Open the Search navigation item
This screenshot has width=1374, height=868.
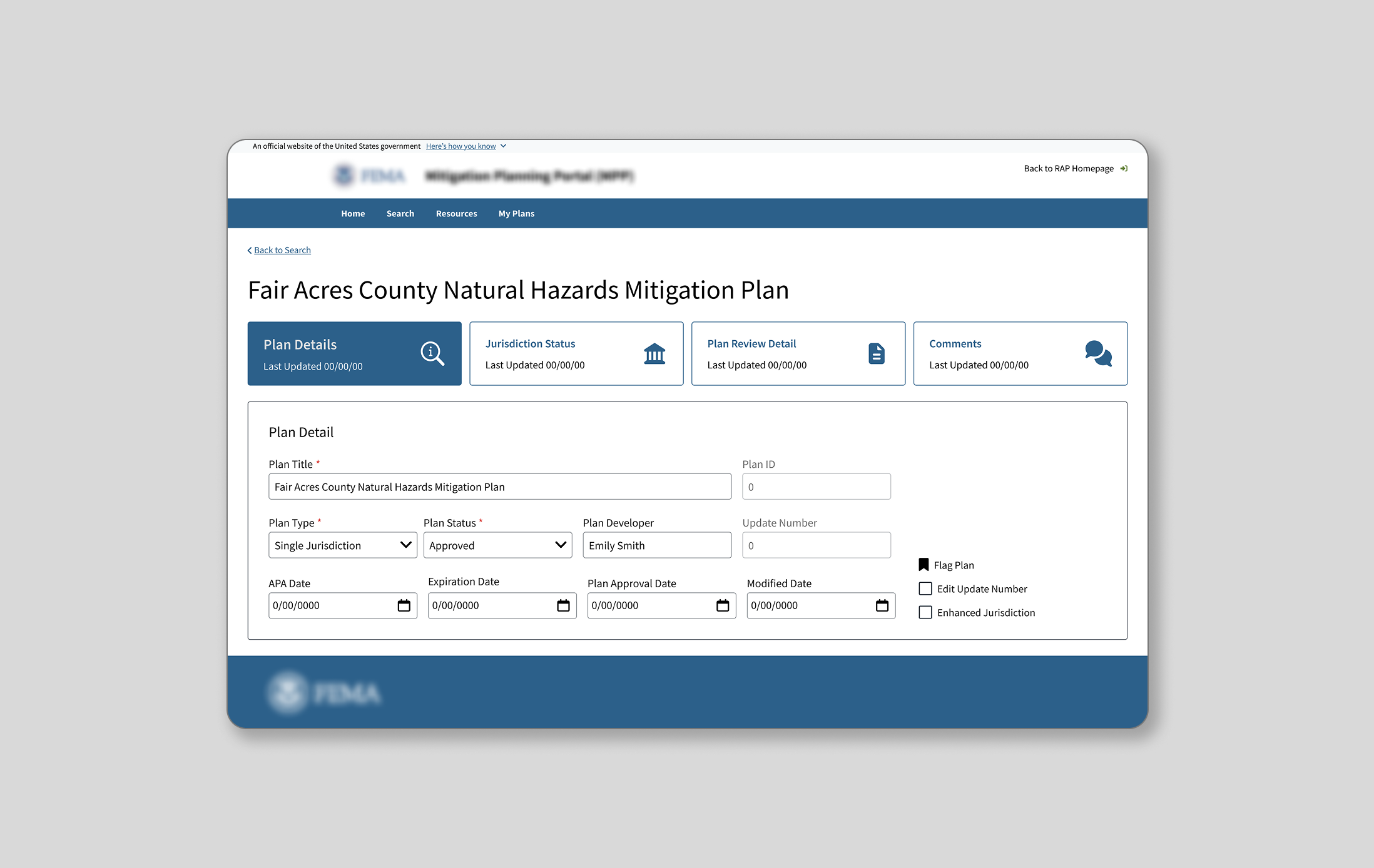click(400, 214)
